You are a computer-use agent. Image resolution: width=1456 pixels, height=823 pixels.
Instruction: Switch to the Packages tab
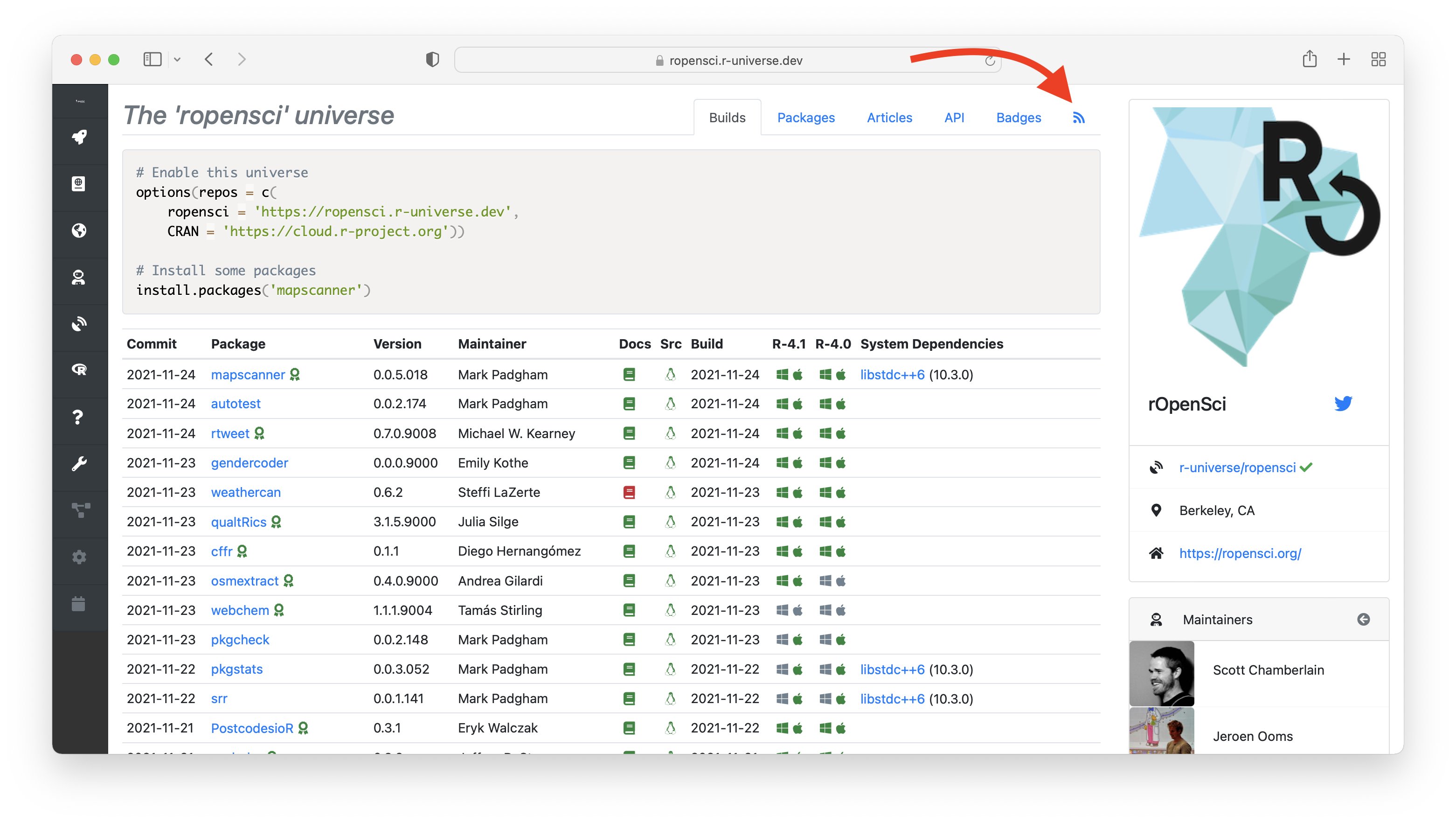[805, 118]
